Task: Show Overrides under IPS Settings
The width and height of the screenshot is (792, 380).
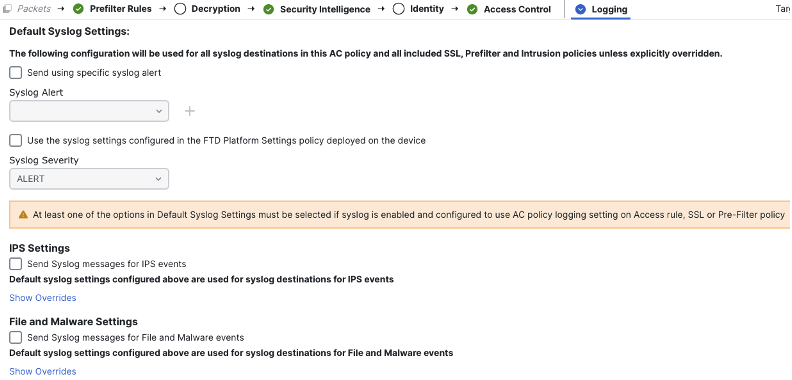Action: [x=43, y=298]
